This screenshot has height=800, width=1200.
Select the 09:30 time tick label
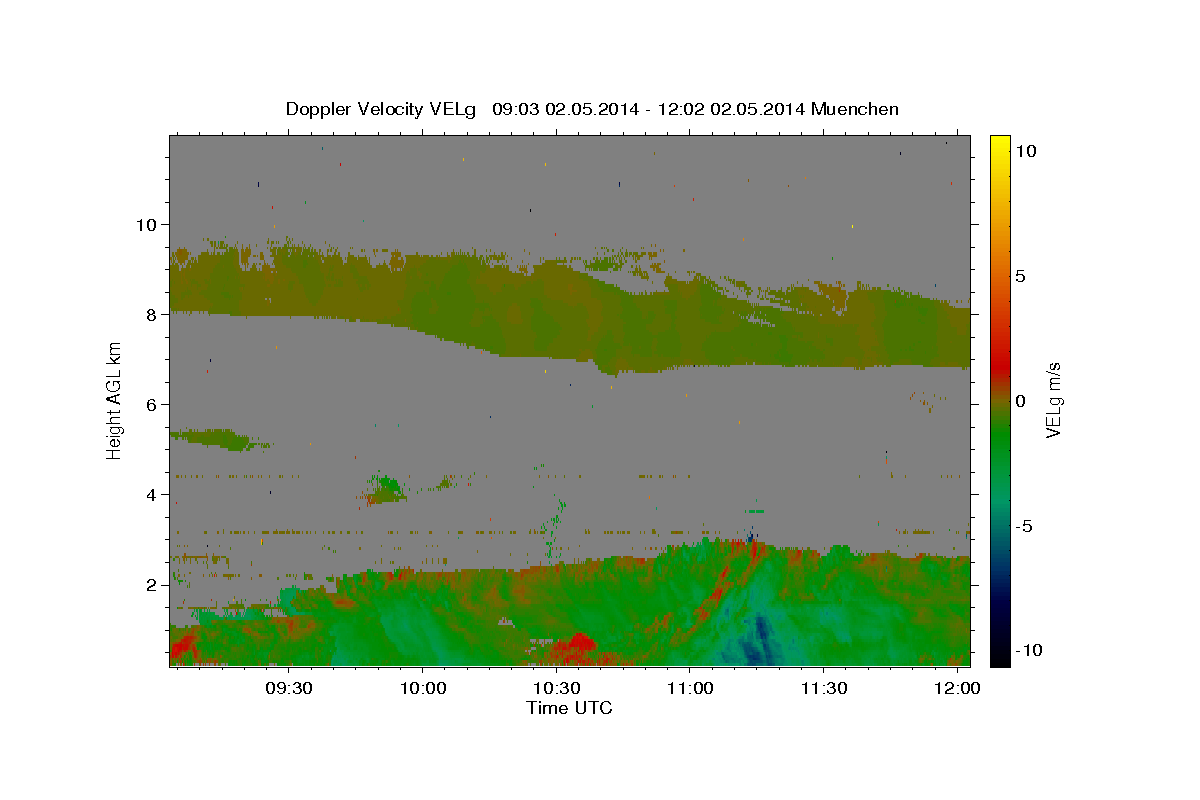coord(289,689)
